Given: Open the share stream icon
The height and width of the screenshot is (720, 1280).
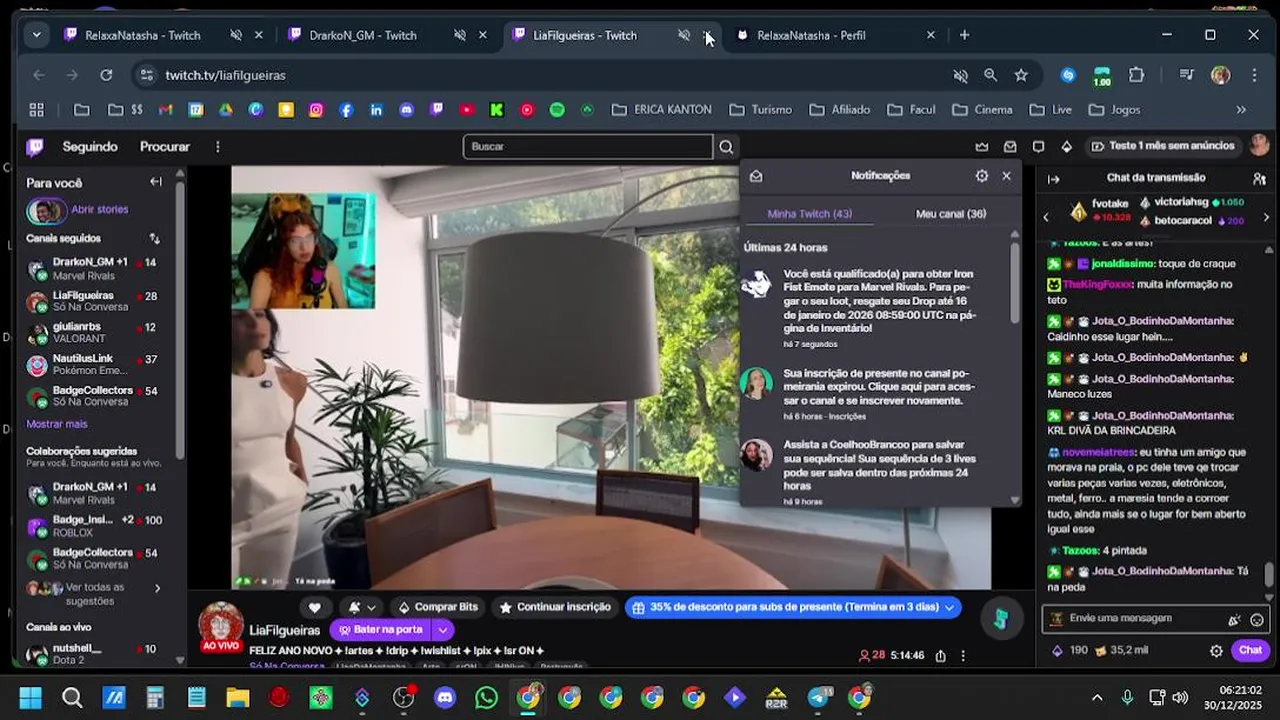Looking at the screenshot, I should pos(940,656).
